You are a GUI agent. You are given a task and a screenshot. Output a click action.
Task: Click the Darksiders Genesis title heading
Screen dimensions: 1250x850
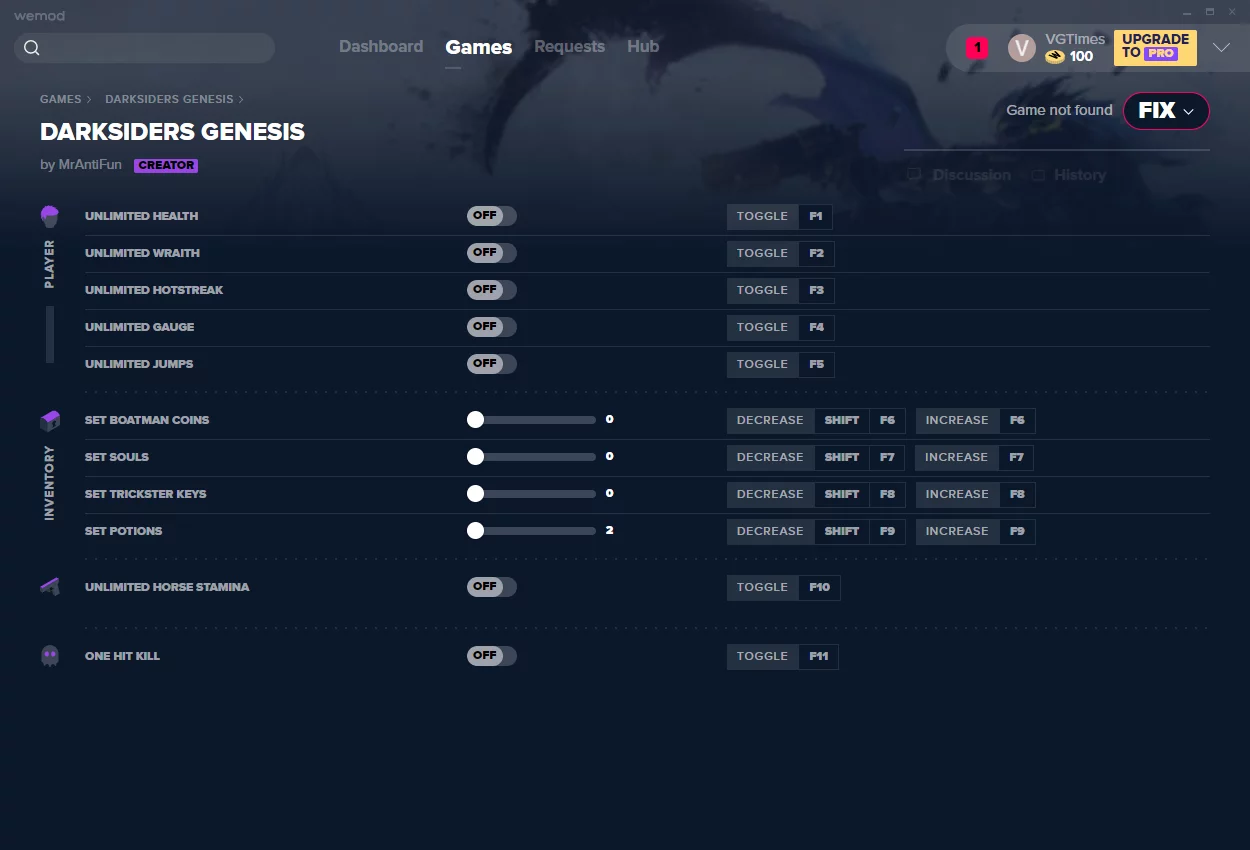172,132
